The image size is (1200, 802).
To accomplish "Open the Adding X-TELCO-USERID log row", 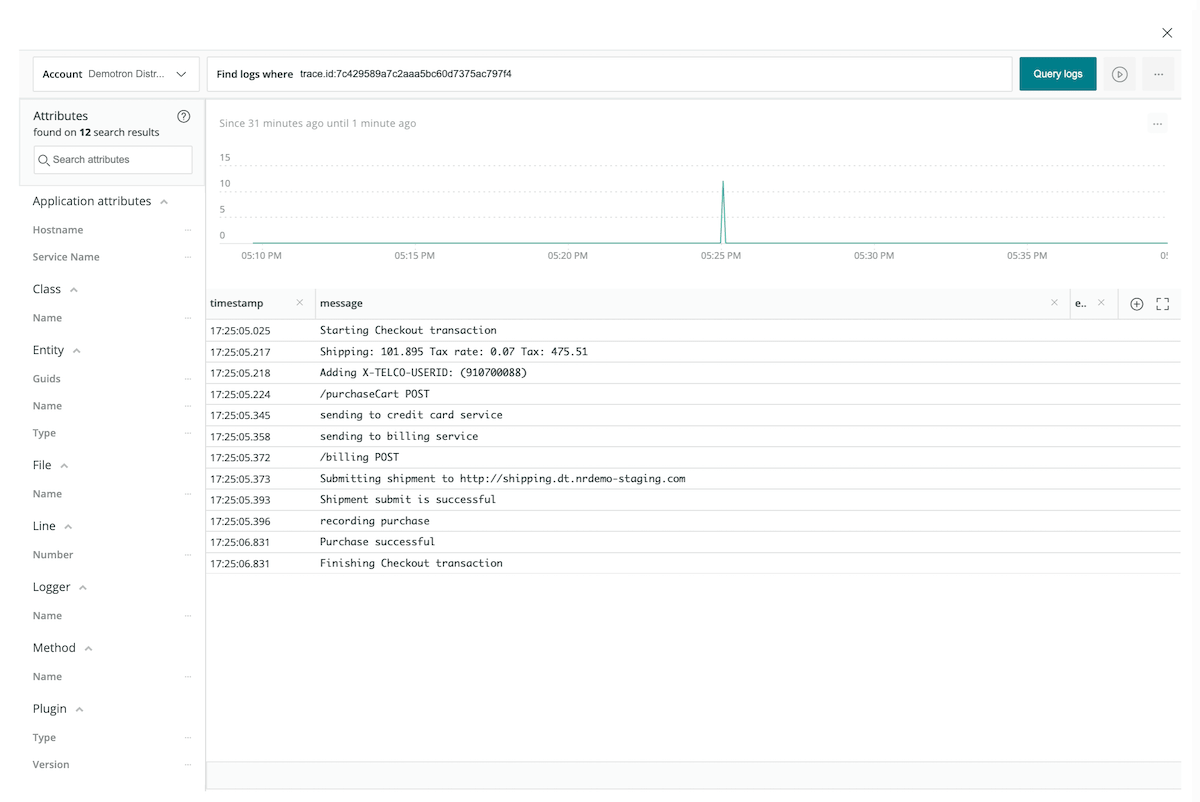I will coord(693,373).
